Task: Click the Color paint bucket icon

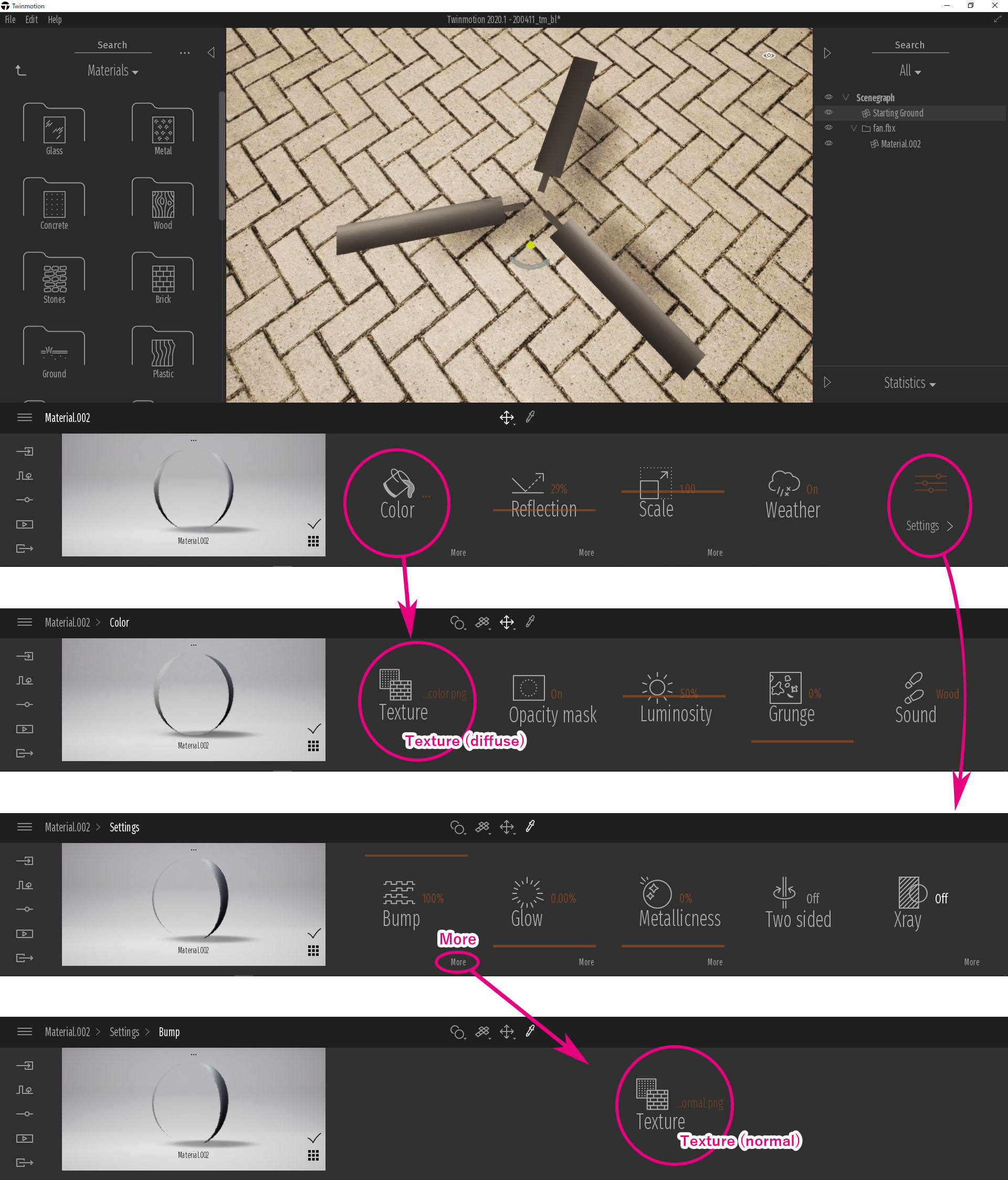Action: coord(398,483)
